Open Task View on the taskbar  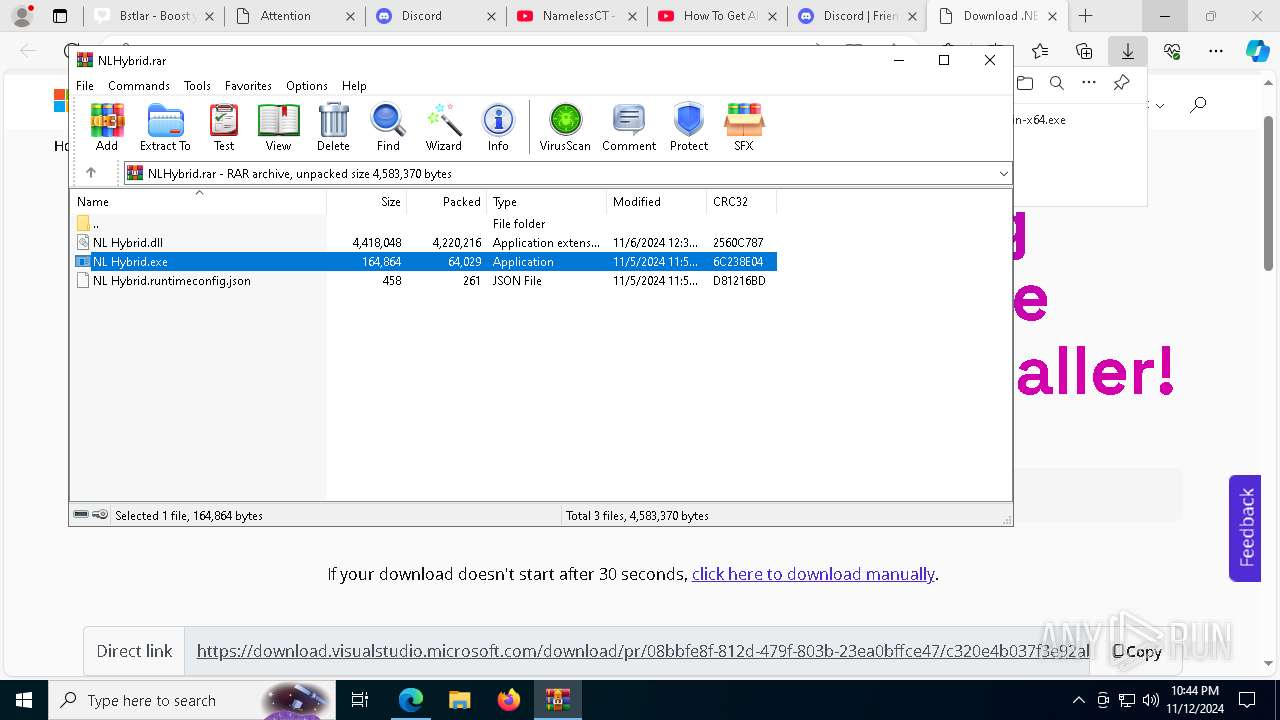(361, 700)
